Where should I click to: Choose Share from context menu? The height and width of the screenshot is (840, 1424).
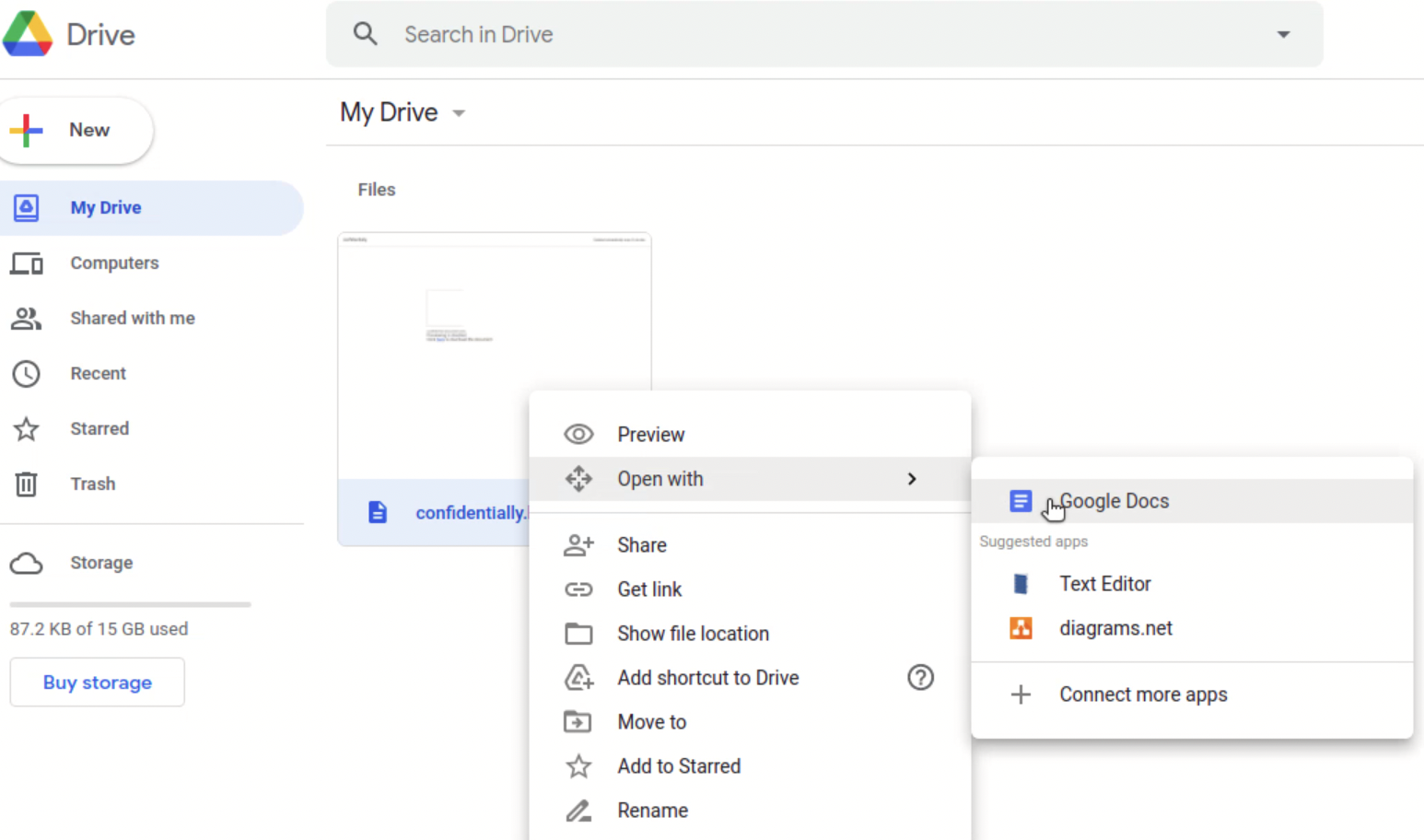point(750,545)
